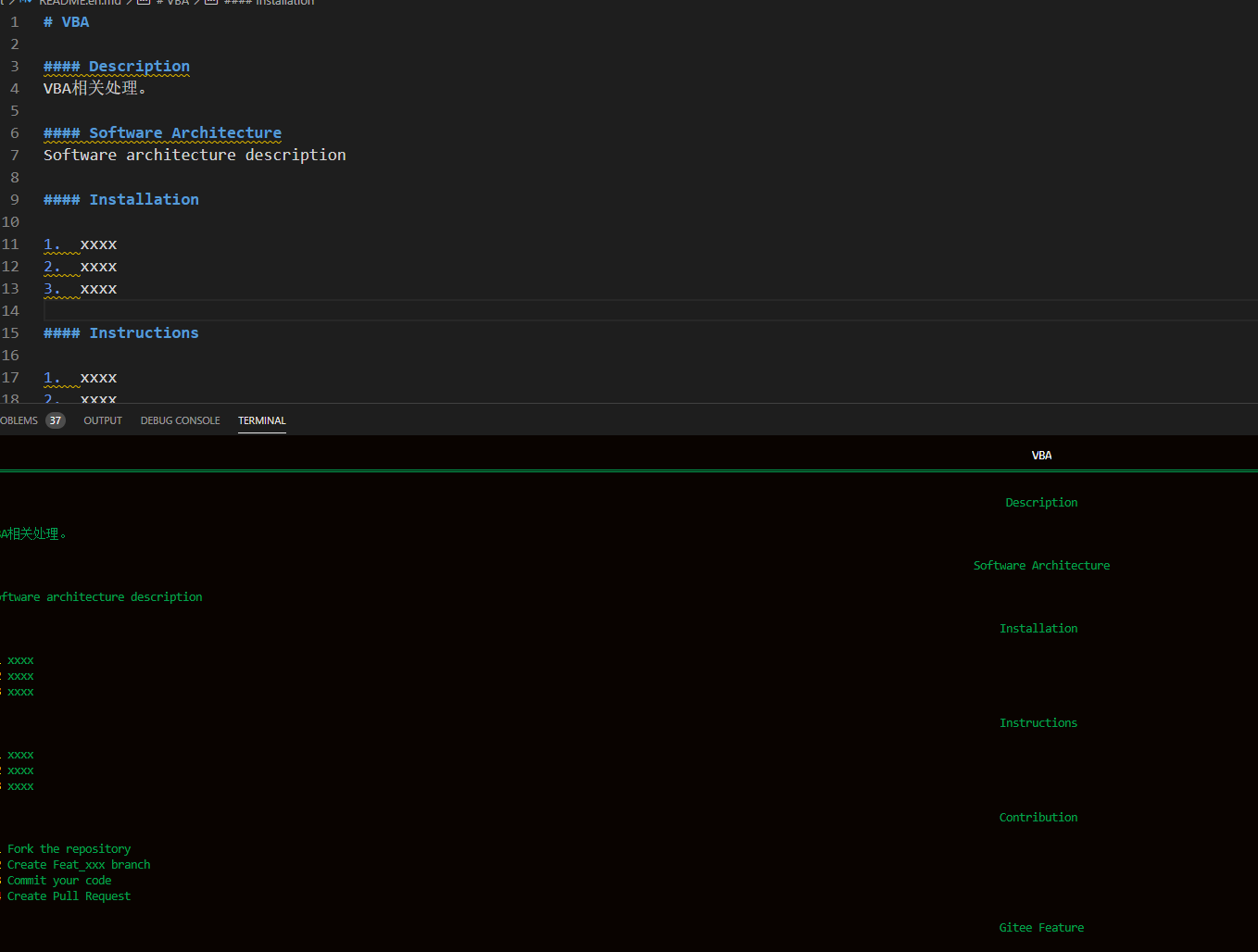
Task: Click 'Commit your code' terminal line
Action: click(x=59, y=881)
